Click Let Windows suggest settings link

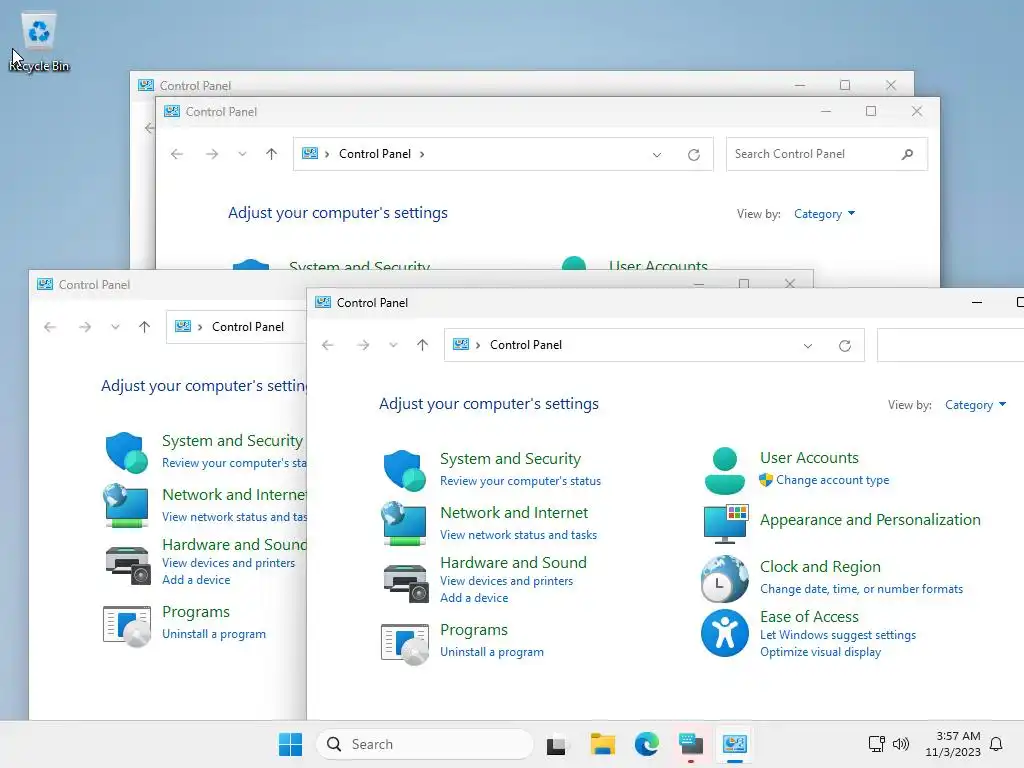[x=837, y=635]
